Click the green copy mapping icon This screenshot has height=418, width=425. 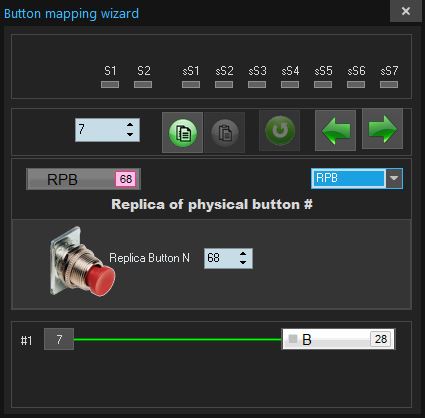click(x=182, y=133)
